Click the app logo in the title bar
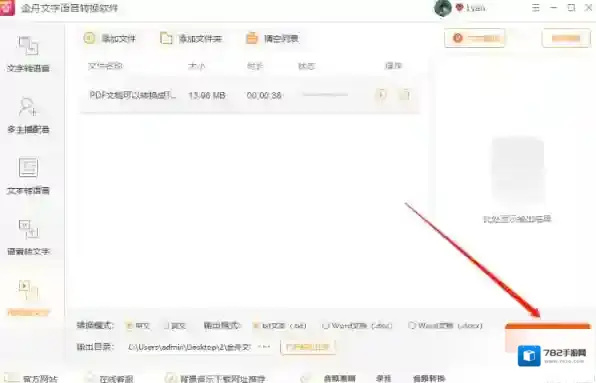This screenshot has width=596, height=383. (x=7, y=8)
